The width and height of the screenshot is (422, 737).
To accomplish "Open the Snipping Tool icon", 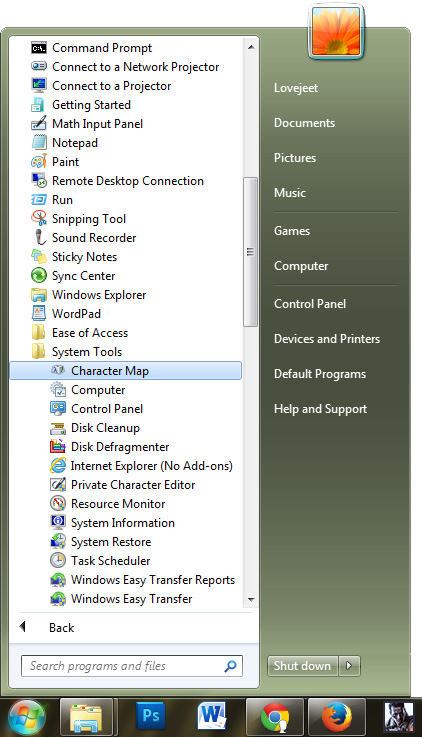I will click(x=39, y=219).
